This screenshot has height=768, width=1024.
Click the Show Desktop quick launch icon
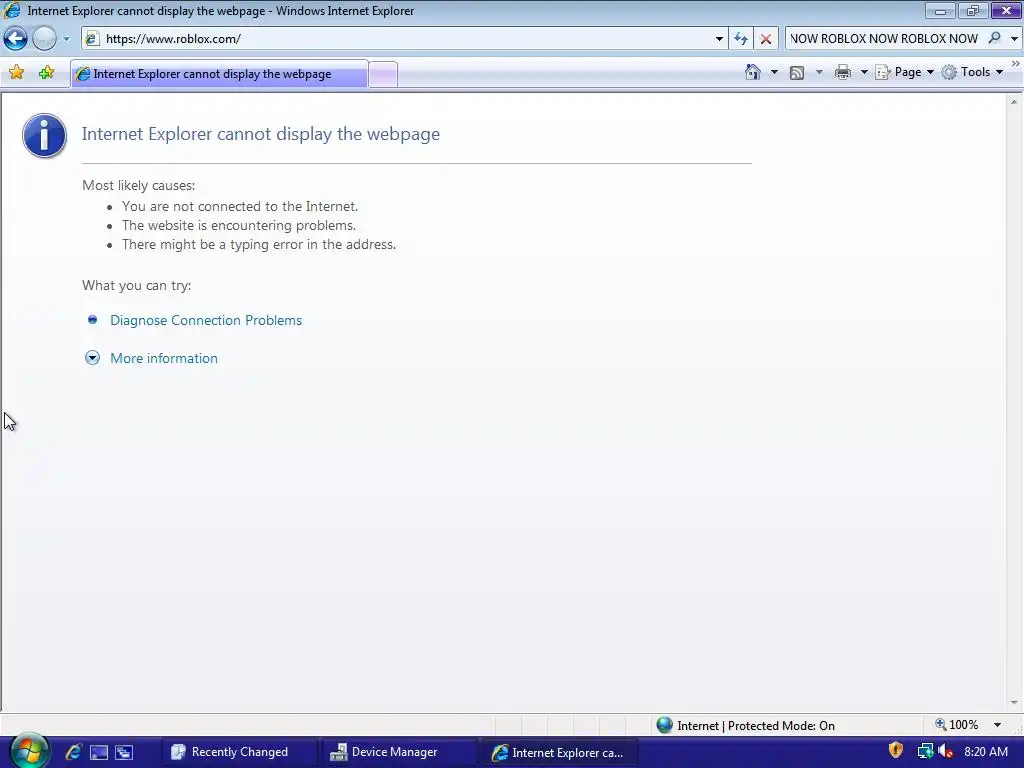(x=99, y=752)
